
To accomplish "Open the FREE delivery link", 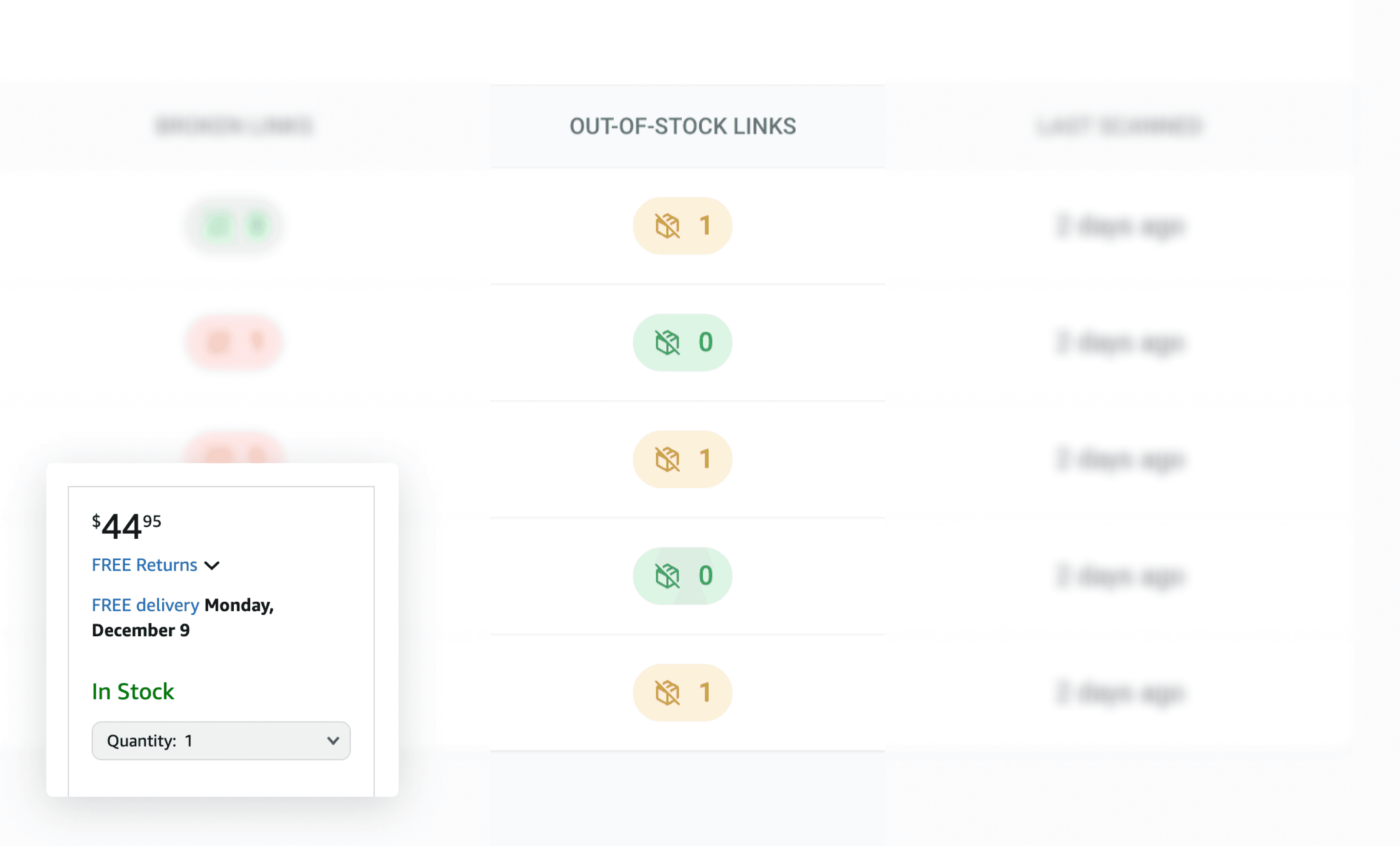I will [x=145, y=605].
